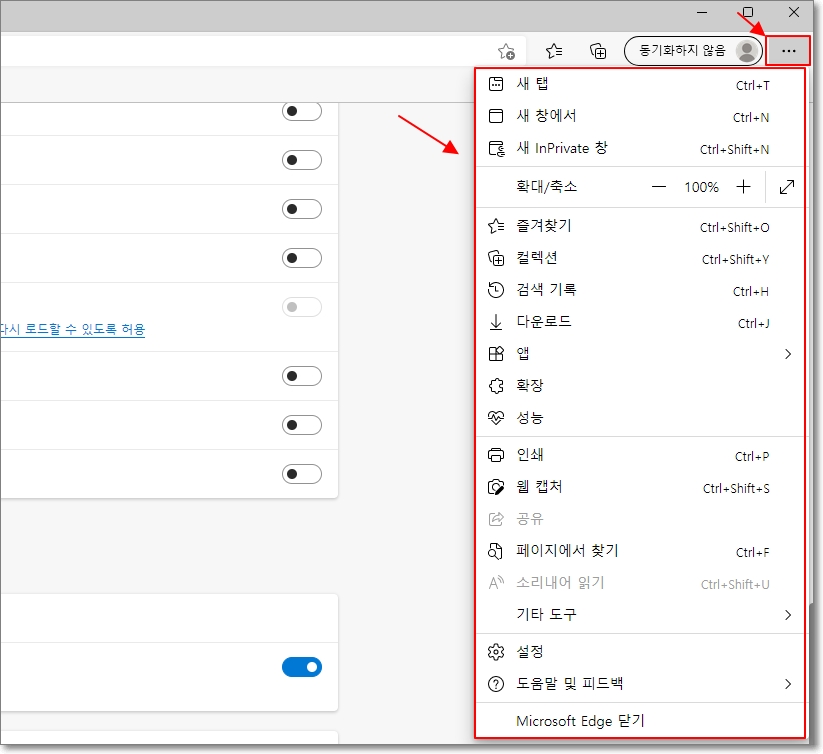This screenshot has width=823, height=754.
Task: Open 즐겨찾기 in the menu
Action: tap(639, 226)
